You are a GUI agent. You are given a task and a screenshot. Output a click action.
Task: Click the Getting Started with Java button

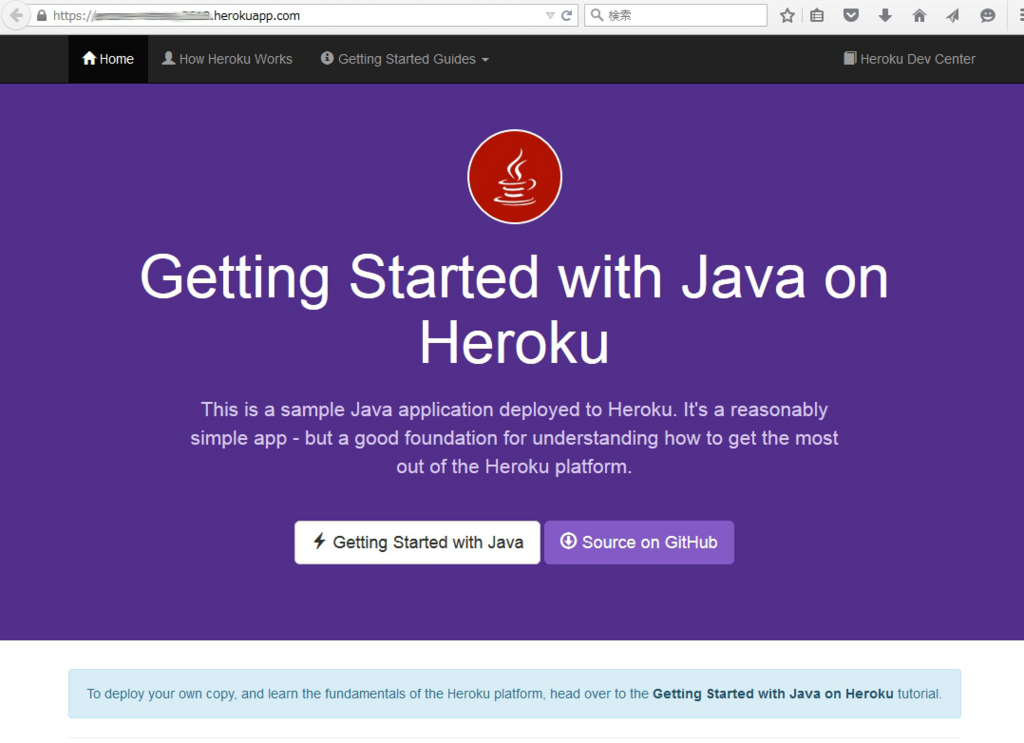coord(417,543)
